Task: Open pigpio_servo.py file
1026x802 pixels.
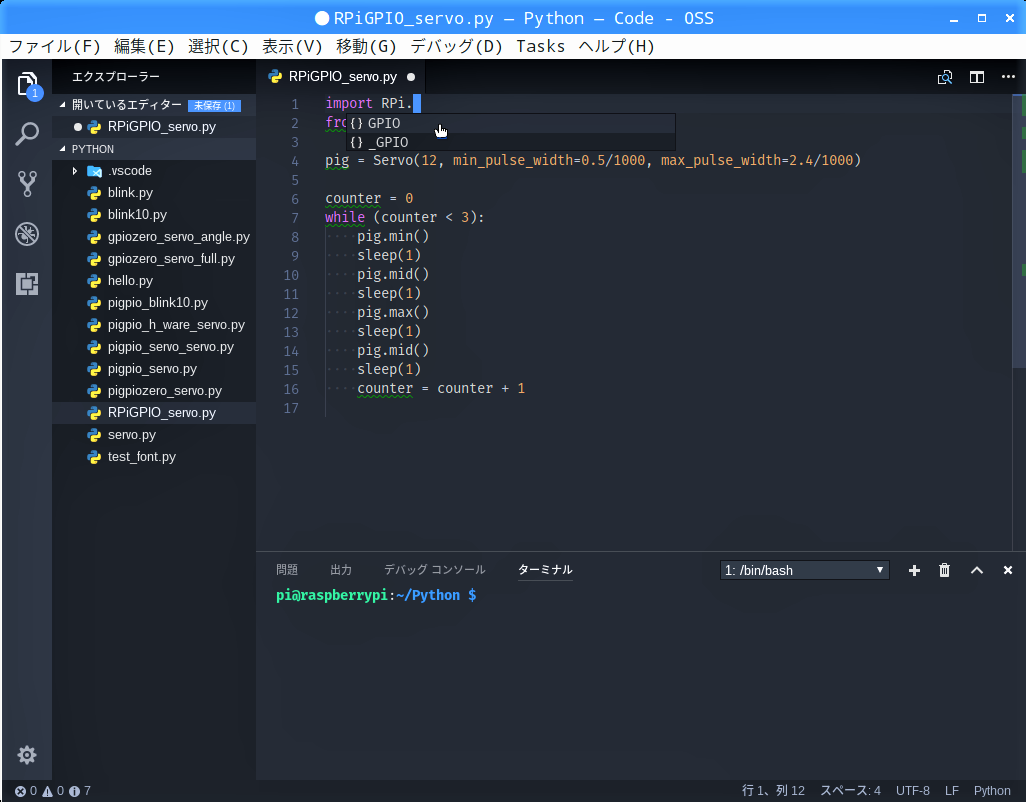Action: point(152,369)
